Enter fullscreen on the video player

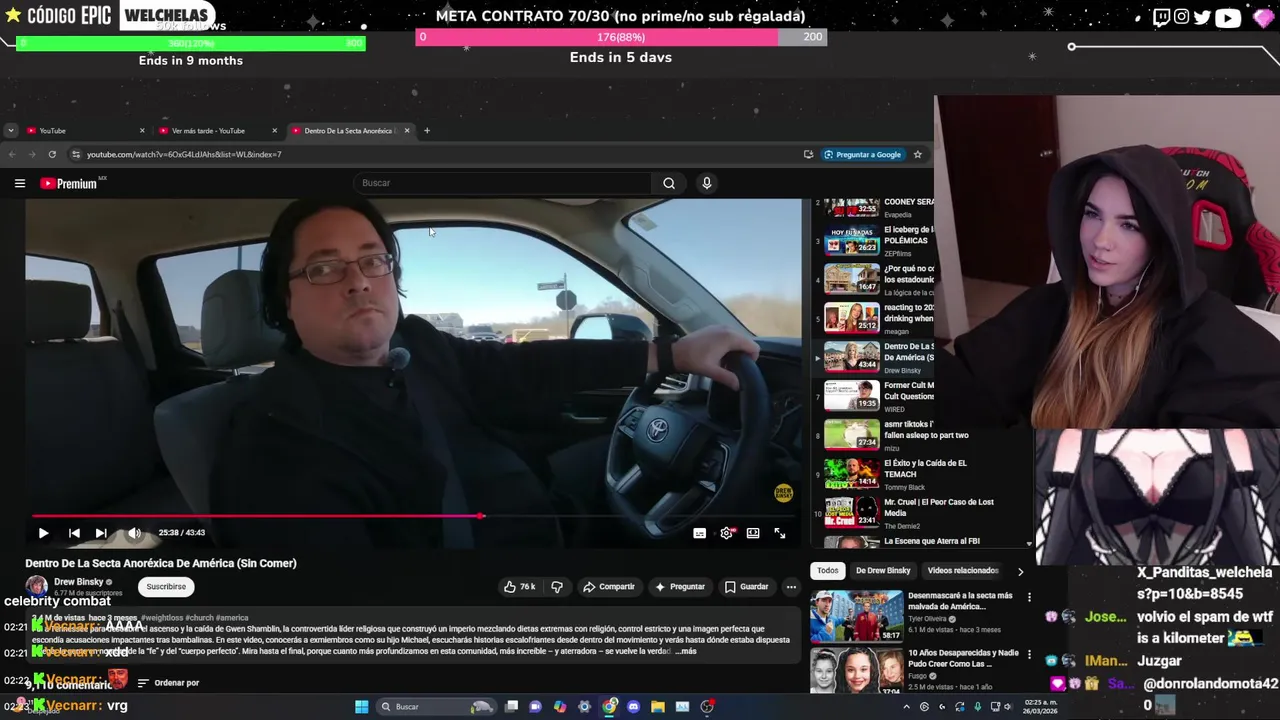[x=780, y=533]
